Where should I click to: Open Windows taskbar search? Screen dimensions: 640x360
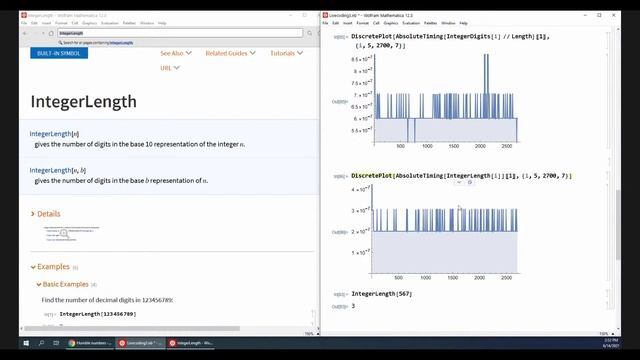(41, 343)
